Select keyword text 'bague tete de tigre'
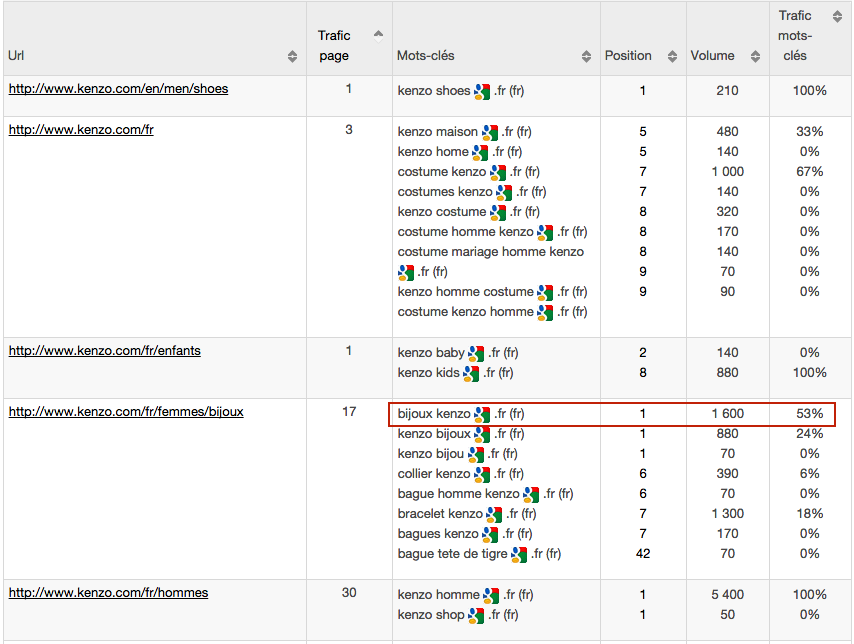The width and height of the screenshot is (854, 644). tap(453, 554)
